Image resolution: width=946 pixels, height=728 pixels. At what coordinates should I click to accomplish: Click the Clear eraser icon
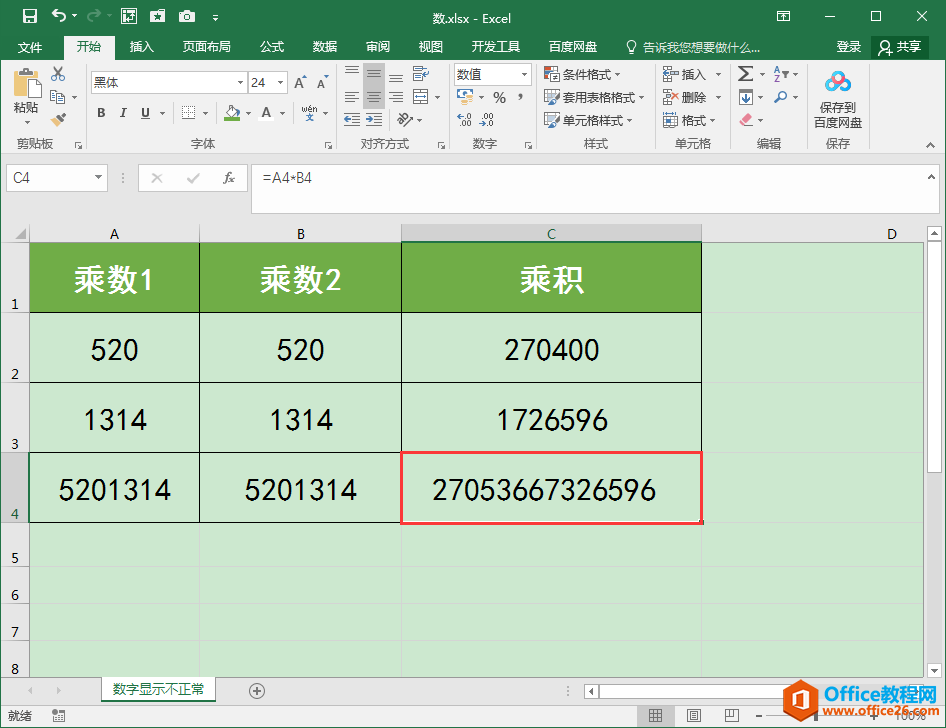pyautogui.click(x=746, y=120)
